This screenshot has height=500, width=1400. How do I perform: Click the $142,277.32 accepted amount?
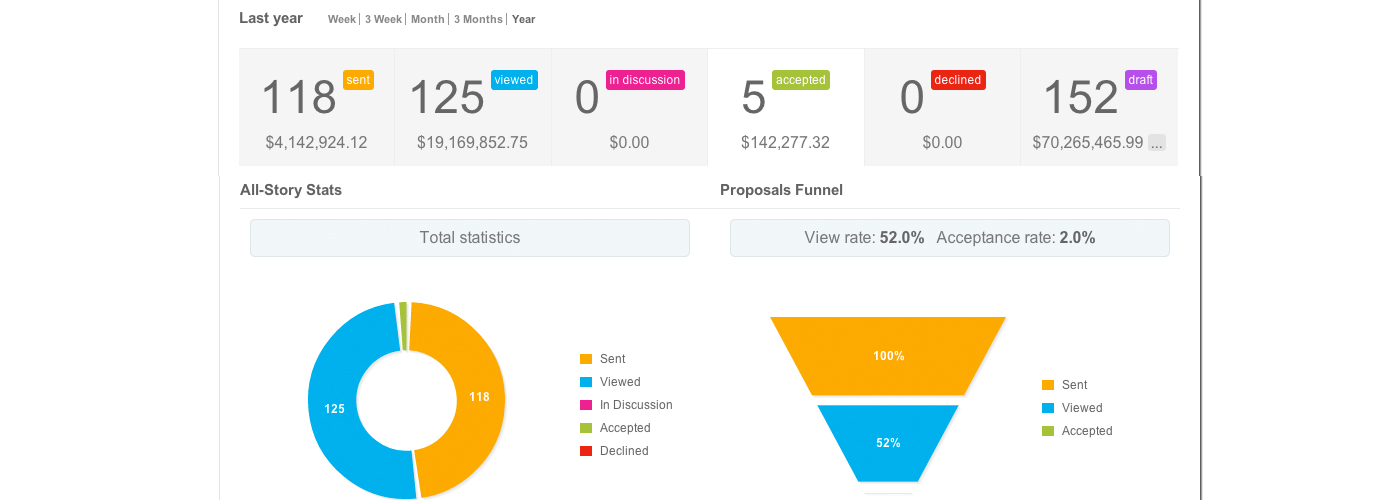point(785,143)
